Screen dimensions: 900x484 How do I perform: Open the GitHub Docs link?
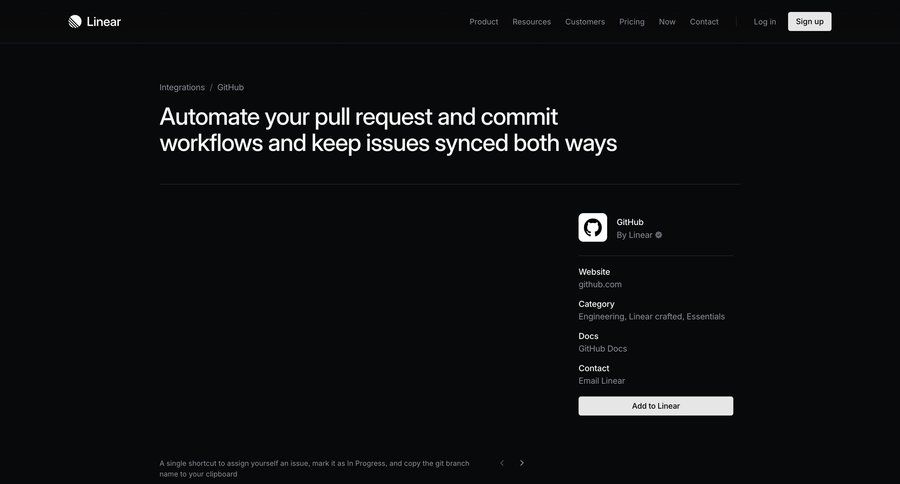[603, 349]
